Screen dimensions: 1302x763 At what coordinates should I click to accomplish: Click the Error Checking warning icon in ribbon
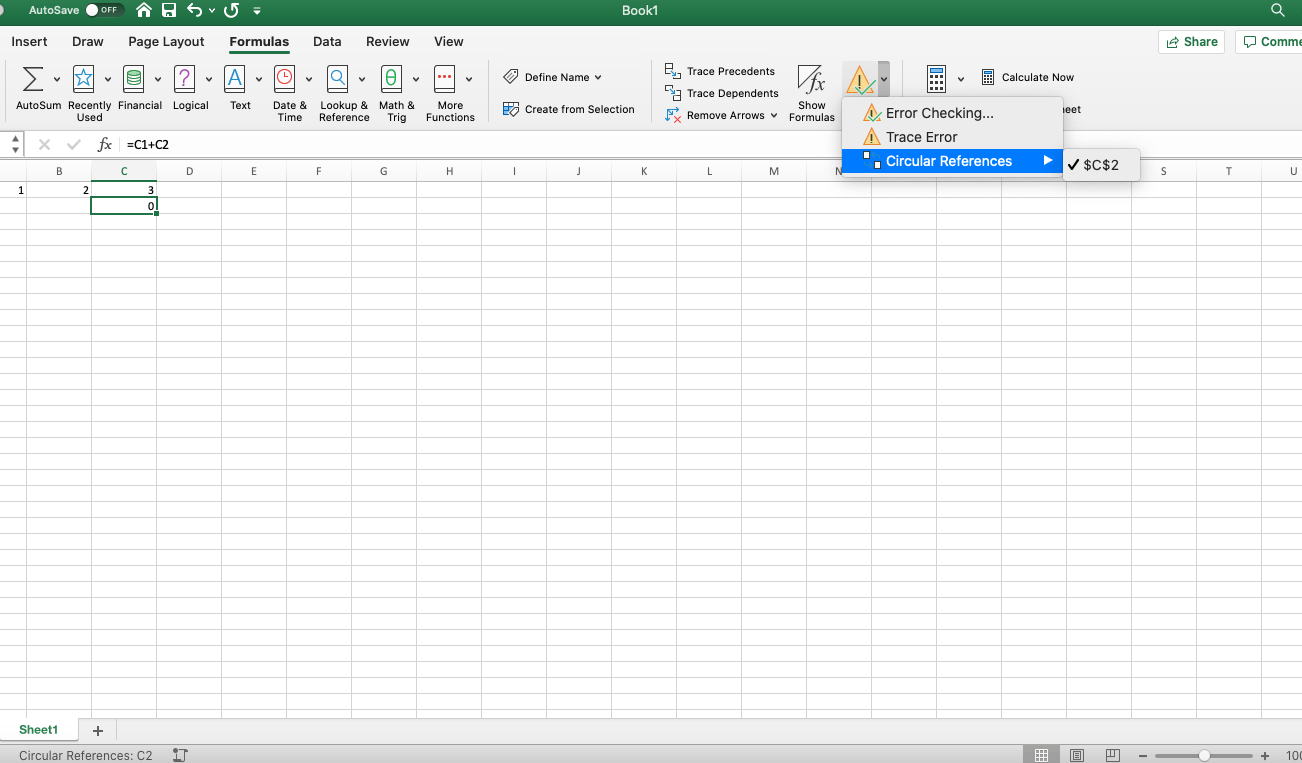click(859, 79)
